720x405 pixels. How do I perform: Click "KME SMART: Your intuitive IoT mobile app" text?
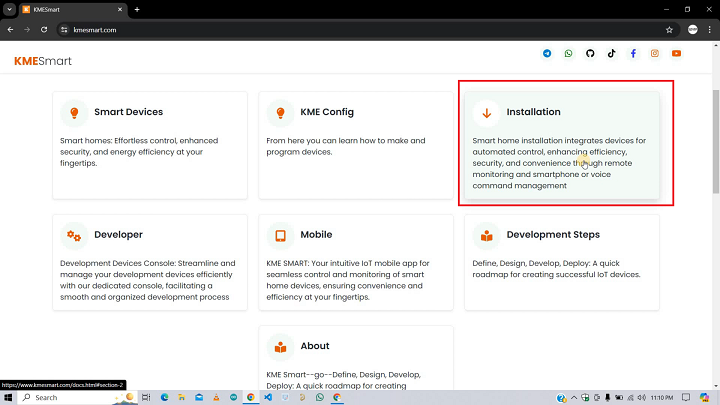pos(348,280)
